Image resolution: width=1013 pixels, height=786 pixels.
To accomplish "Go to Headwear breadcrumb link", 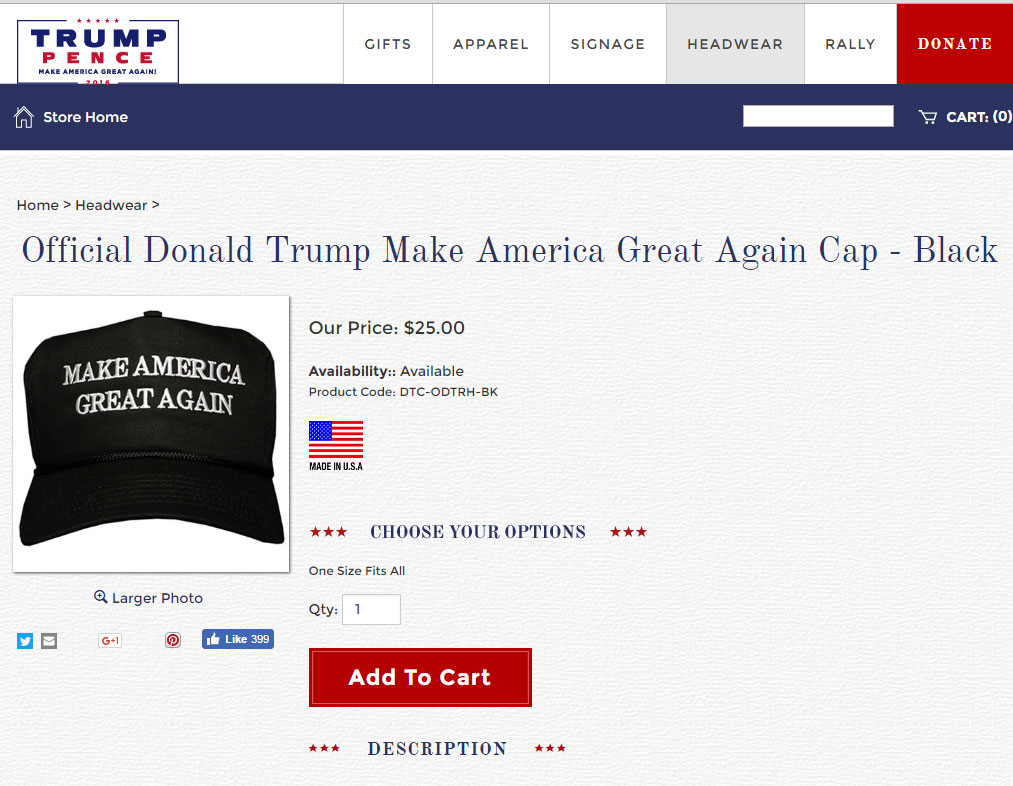I will 111,205.
